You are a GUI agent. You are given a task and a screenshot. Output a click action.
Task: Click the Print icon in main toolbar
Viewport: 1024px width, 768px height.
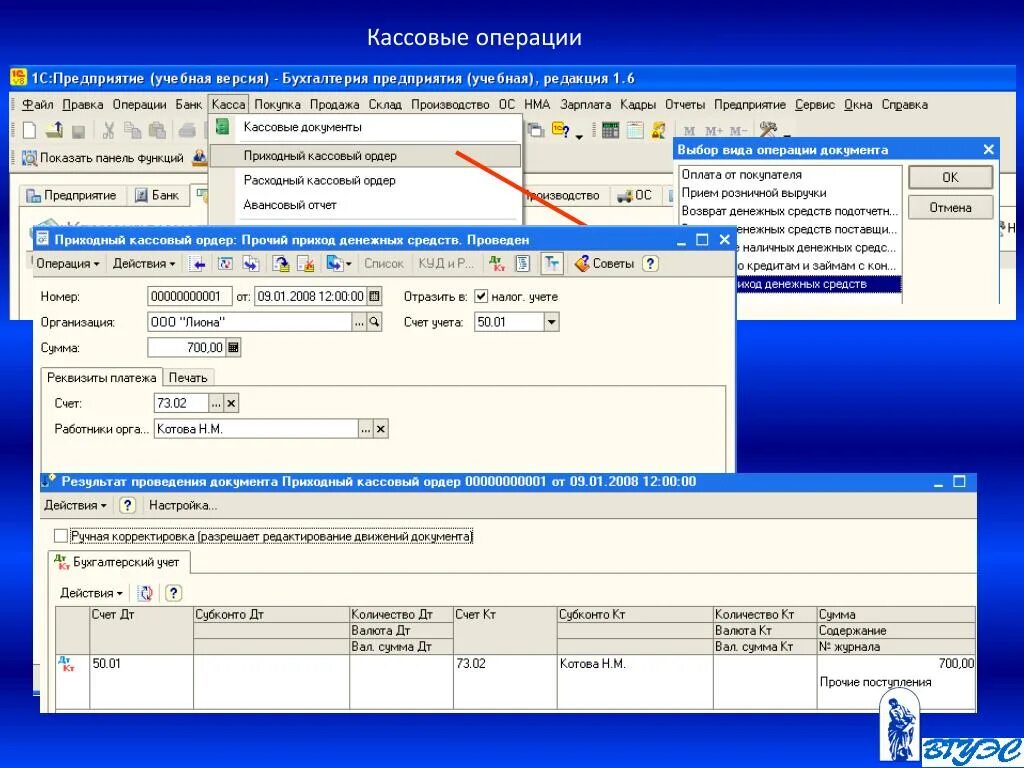click(x=187, y=130)
